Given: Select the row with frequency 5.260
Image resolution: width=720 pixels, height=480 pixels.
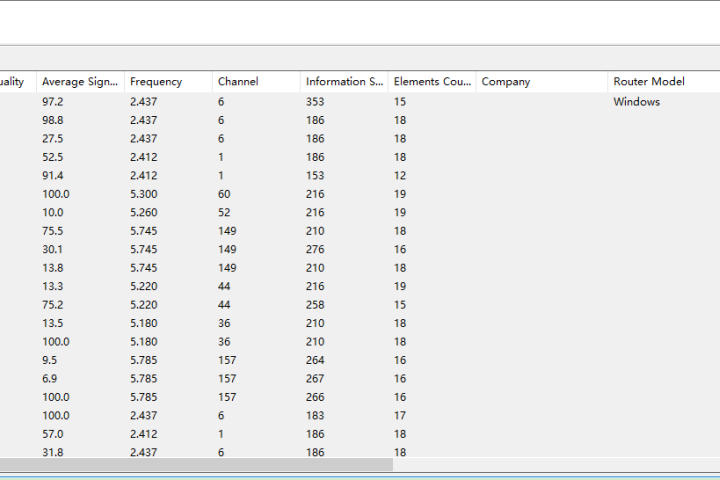Looking at the screenshot, I should coord(360,212).
